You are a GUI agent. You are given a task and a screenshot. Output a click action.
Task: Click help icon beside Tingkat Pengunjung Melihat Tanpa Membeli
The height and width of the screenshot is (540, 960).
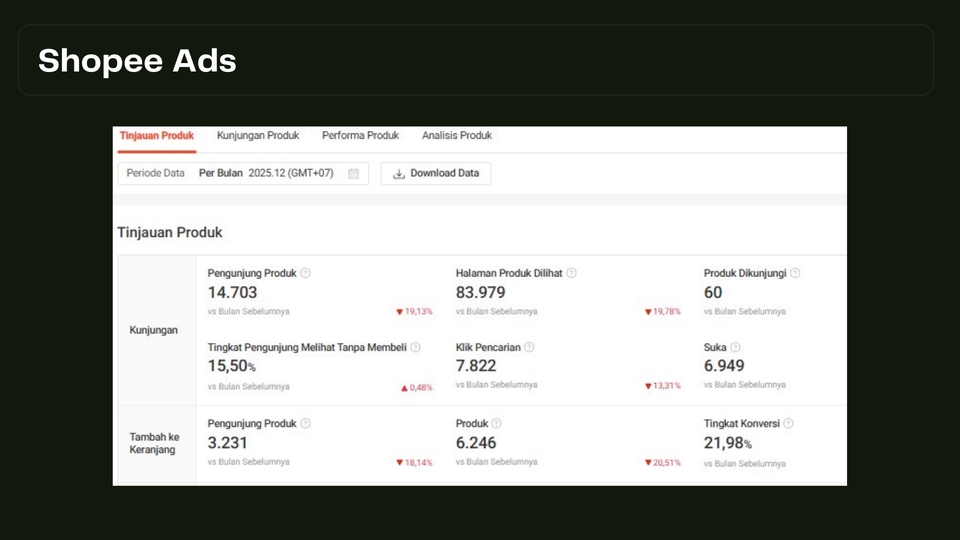415,347
